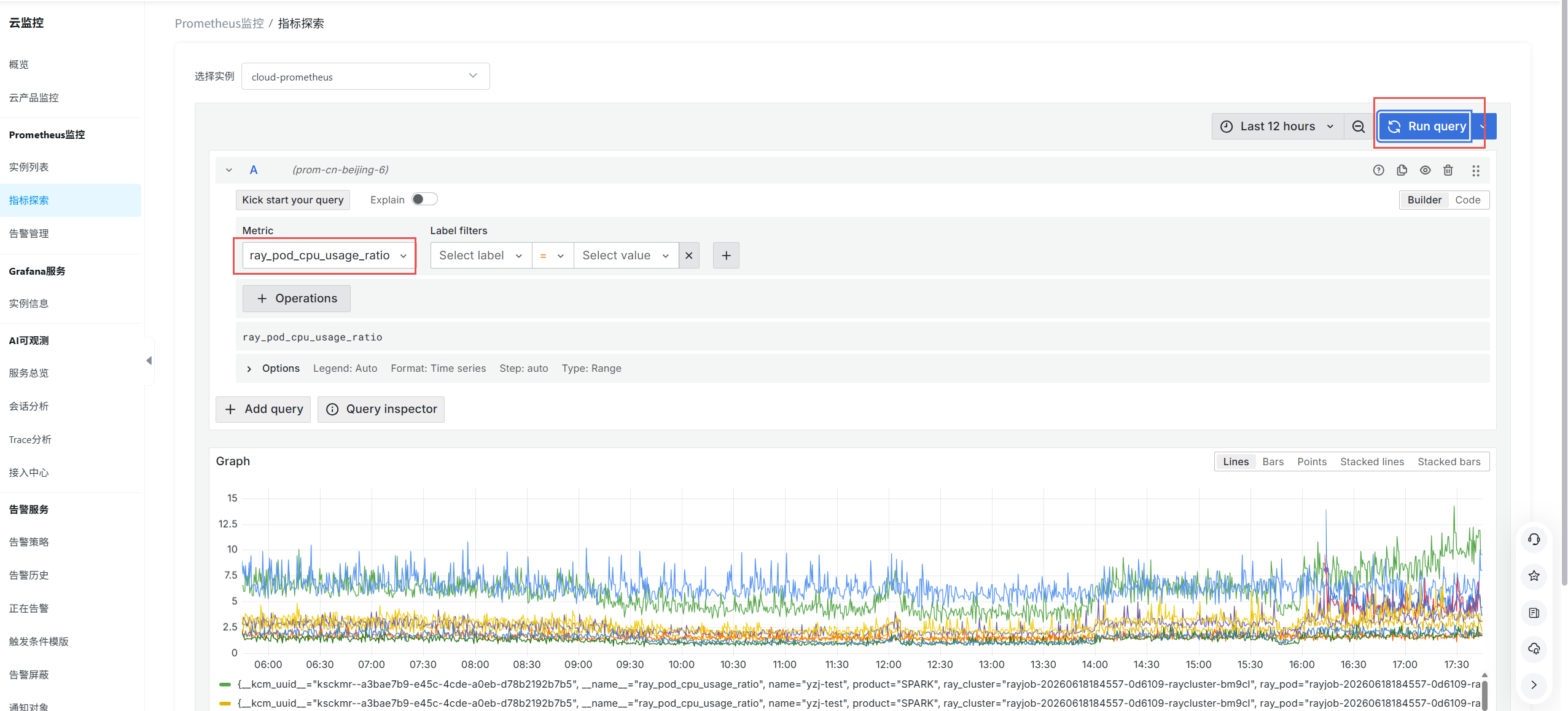Expand the floating panel with the right arrow

click(1534, 685)
